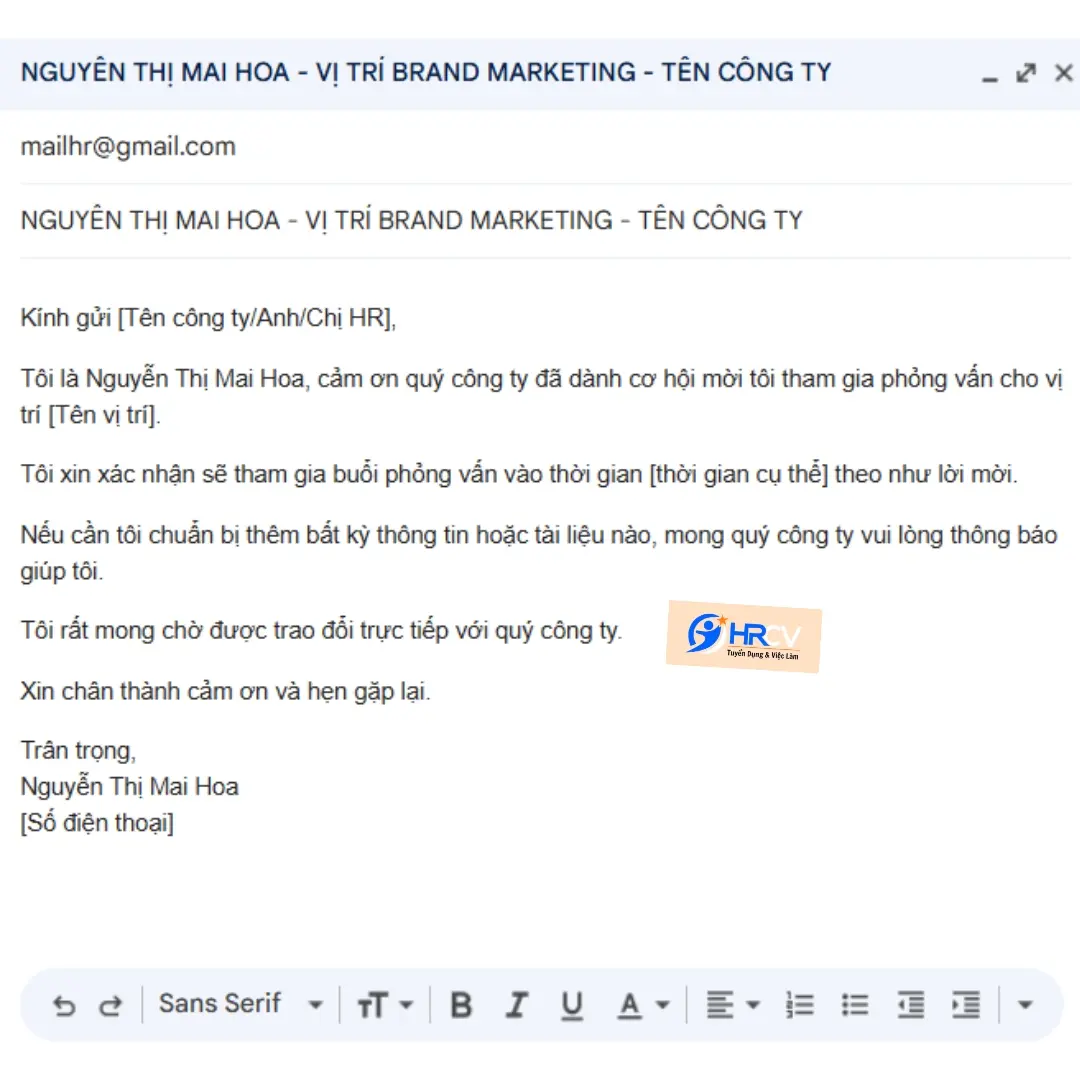Insert a numbered list
The image size is (1080, 1080).
click(800, 1006)
